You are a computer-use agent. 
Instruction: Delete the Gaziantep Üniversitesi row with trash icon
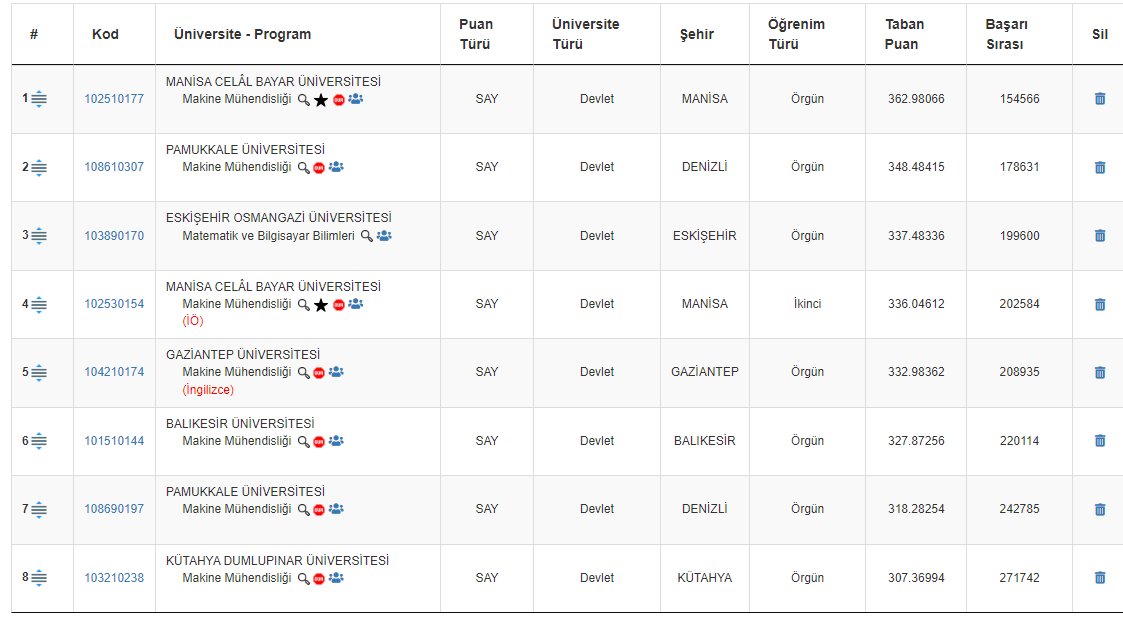click(x=1100, y=372)
